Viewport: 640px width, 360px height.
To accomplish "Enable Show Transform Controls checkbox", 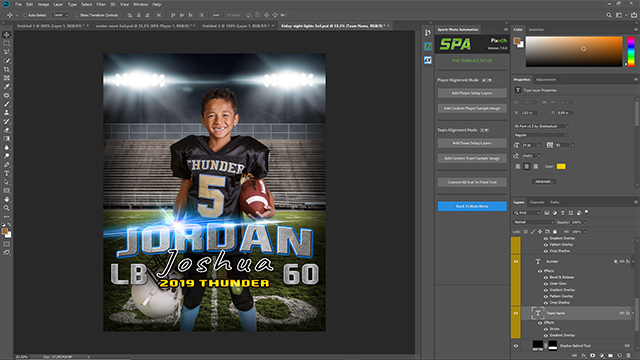I will (77, 15).
